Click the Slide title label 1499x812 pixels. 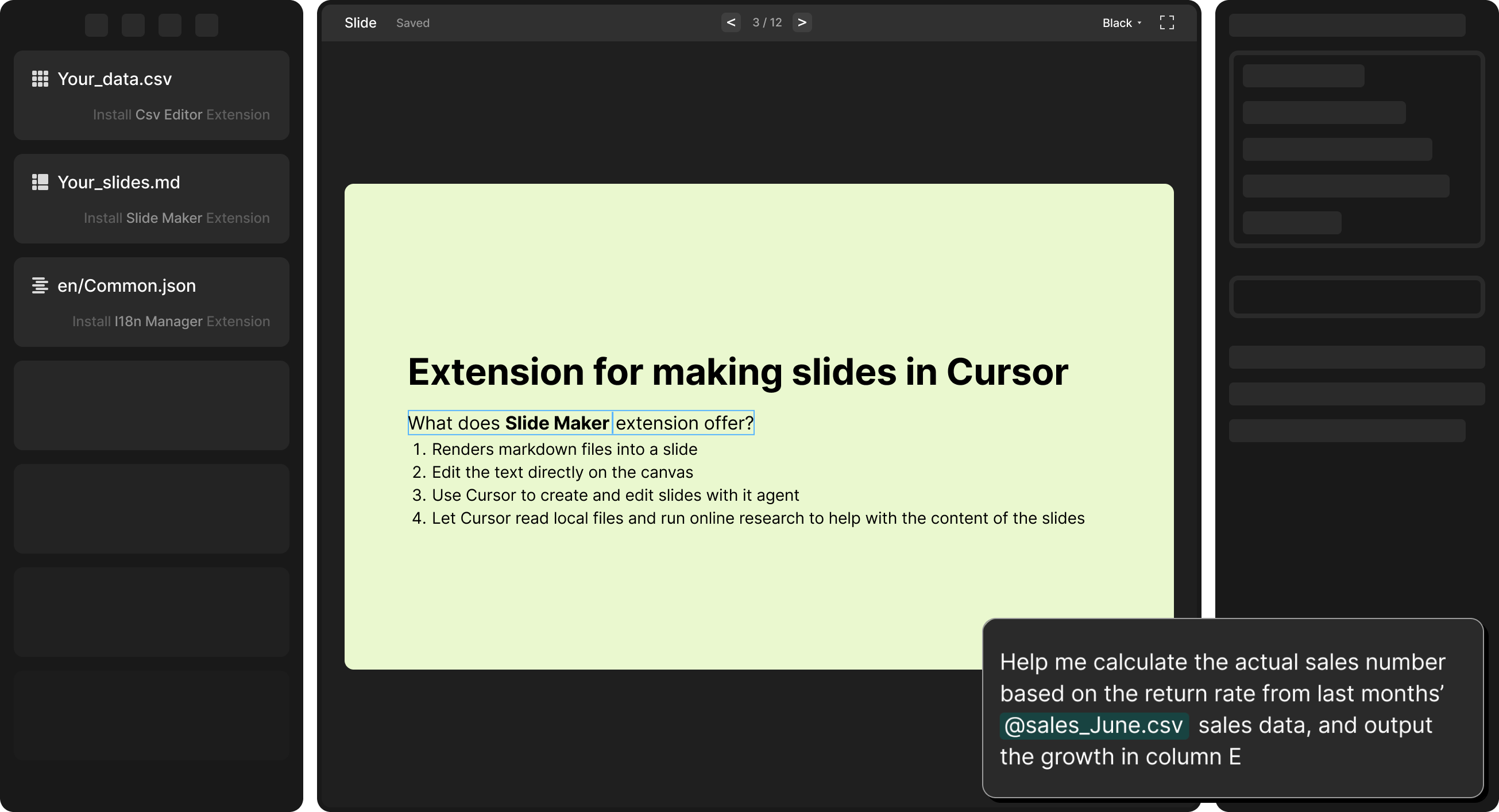[x=360, y=23]
